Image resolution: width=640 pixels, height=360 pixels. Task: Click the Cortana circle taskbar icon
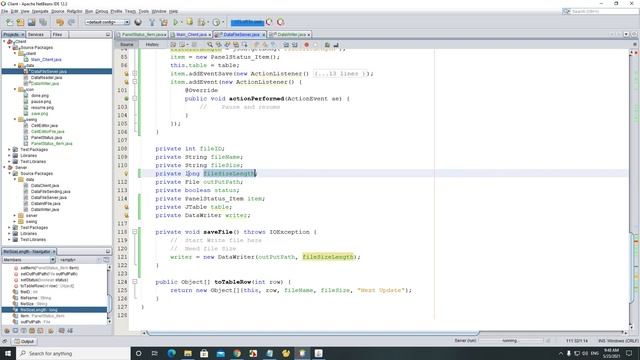point(138,353)
